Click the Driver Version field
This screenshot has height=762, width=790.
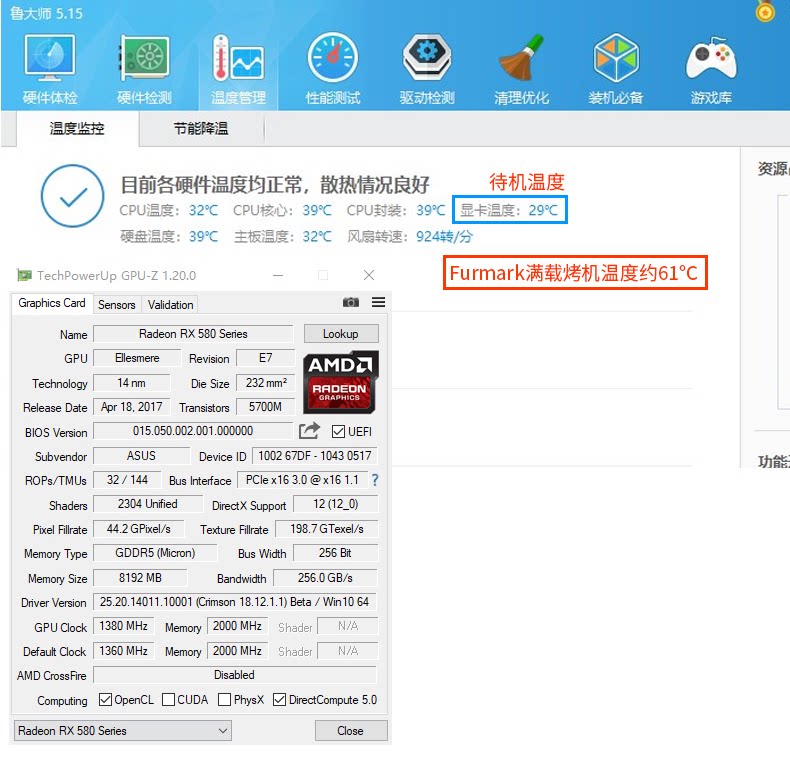click(235, 602)
